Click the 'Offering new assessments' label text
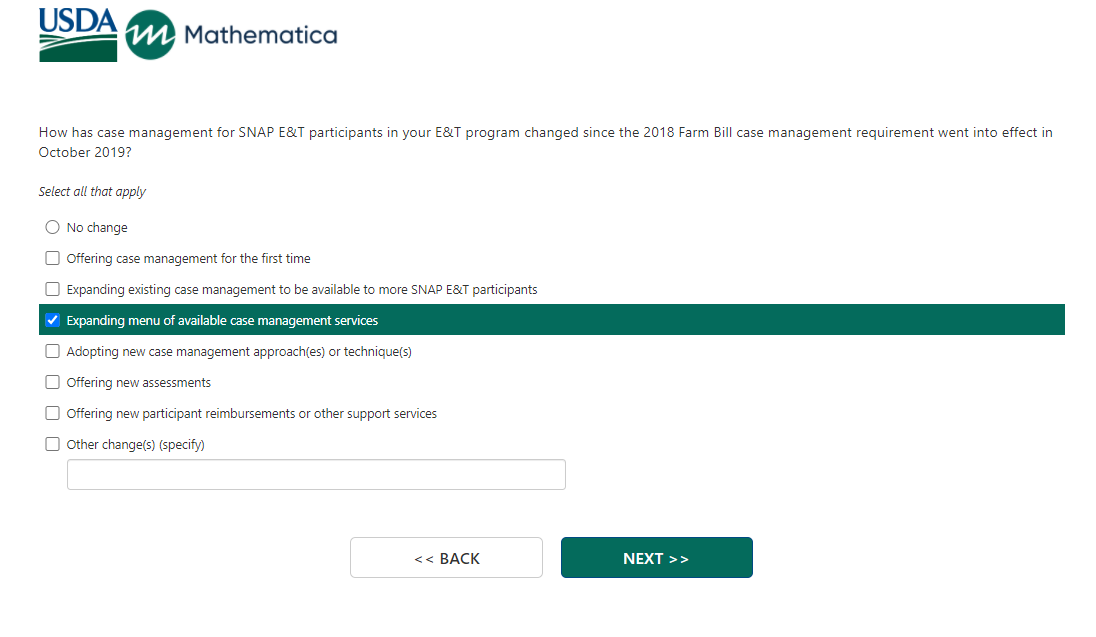The height and width of the screenshot is (637, 1096). coord(138,383)
